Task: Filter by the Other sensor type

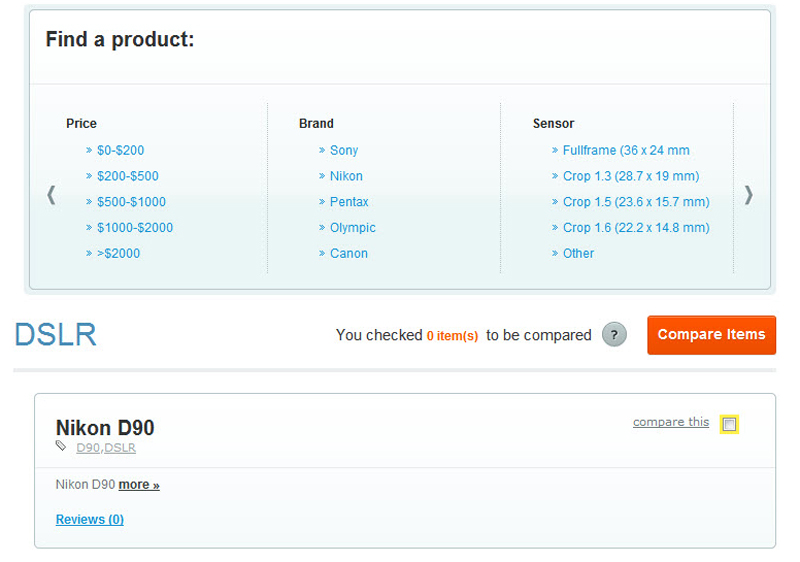Action: point(578,253)
